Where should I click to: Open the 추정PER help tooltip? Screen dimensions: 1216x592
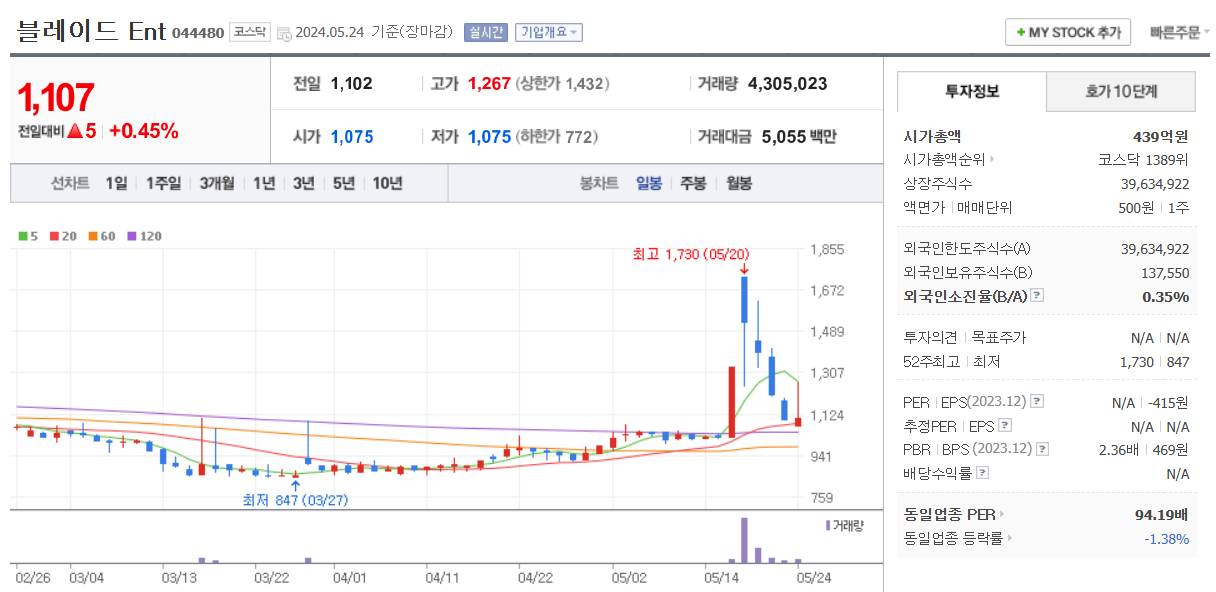click(1005, 423)
